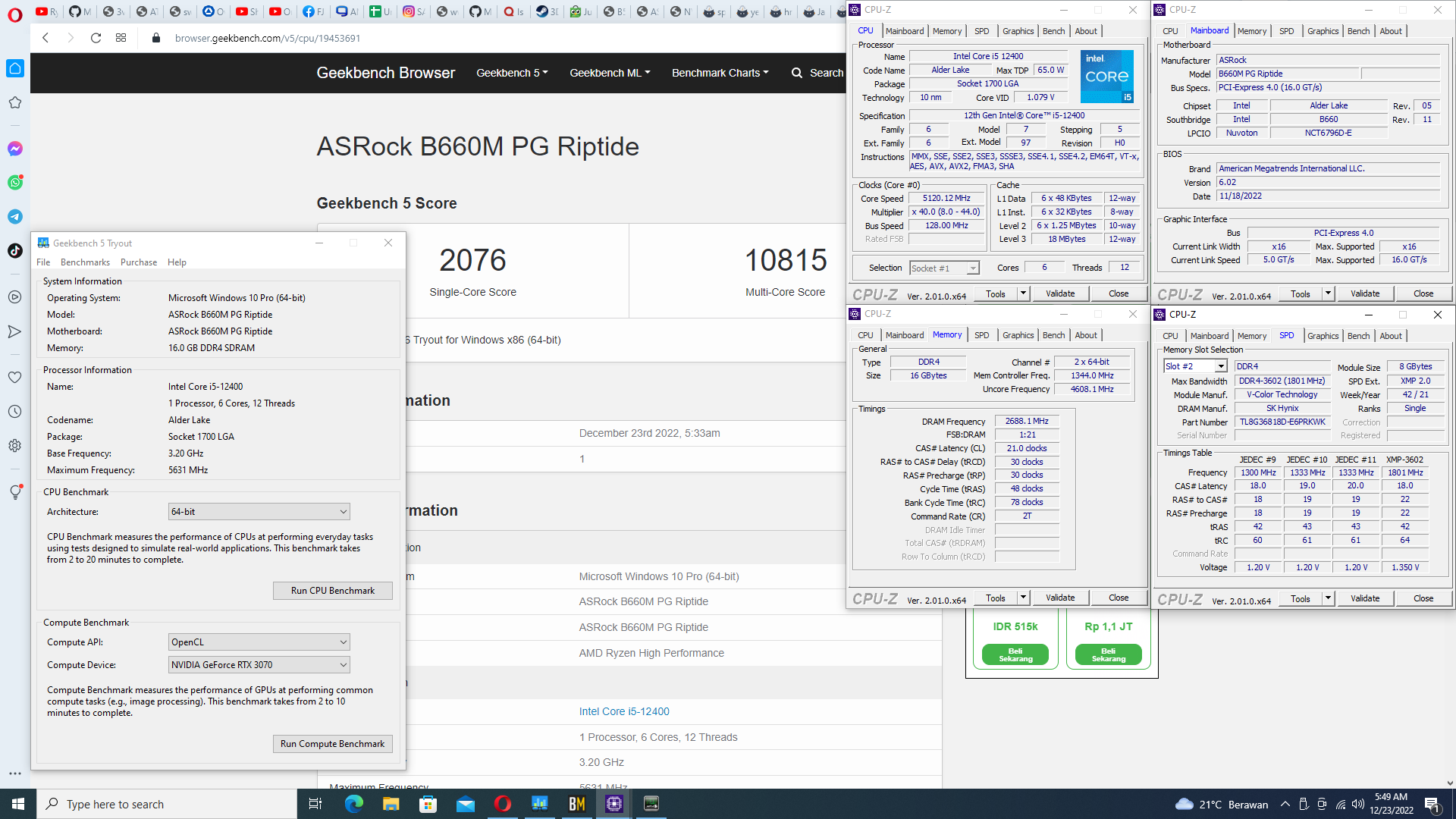
Task: Click Validate in CPU-Z CPU window
Action: 1060,293
